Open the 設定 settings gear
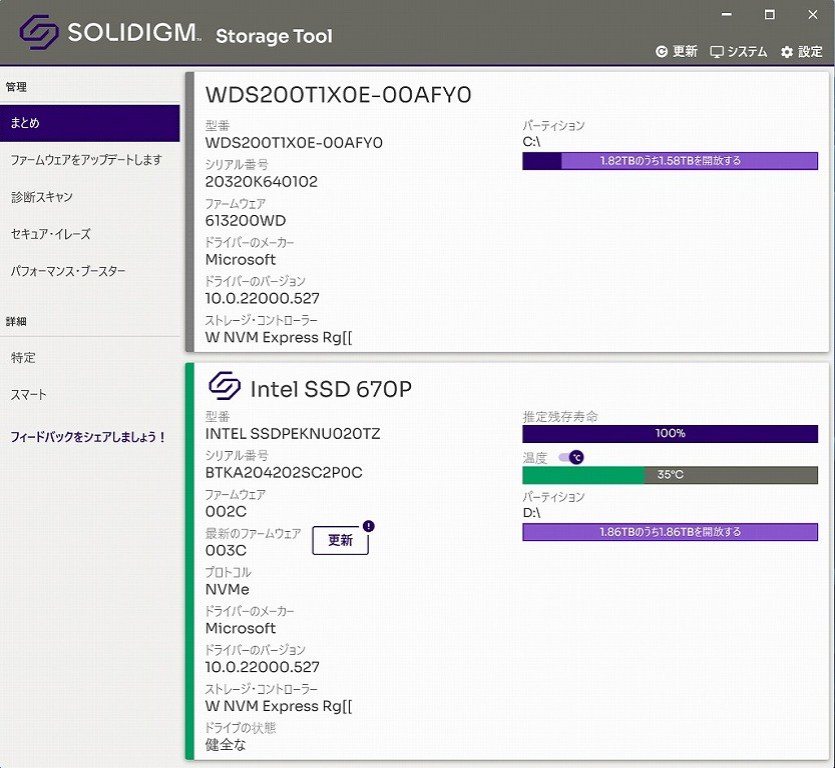This screenshot has width=835, height=768. pyautogui.click(x=801, y=51)
